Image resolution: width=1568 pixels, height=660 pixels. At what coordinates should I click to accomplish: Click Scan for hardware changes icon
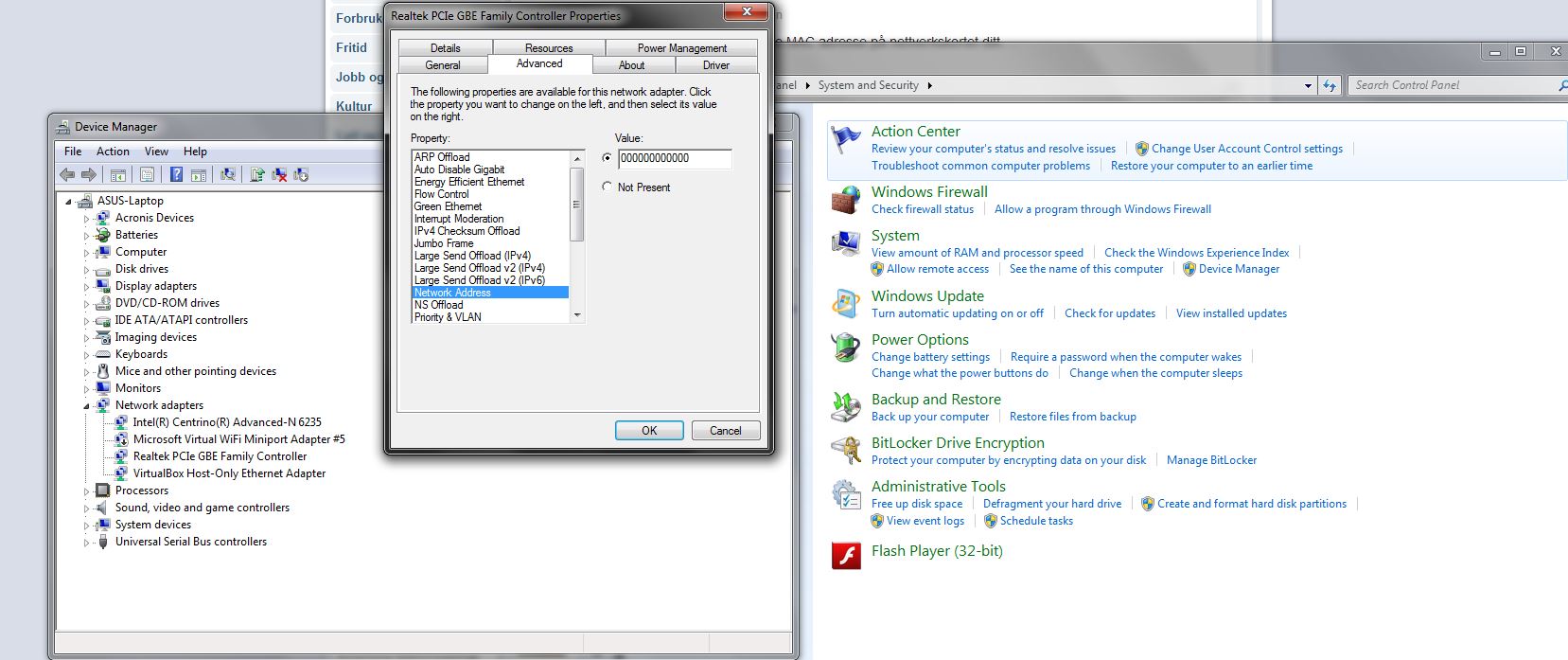(228, 174)
